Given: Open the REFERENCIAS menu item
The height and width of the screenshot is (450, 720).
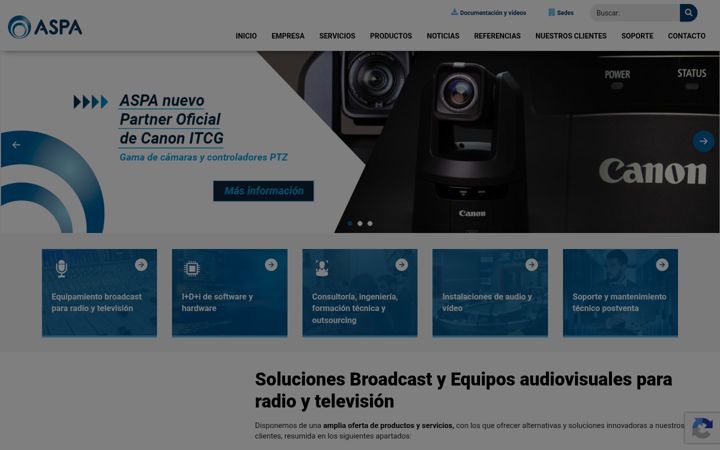Looking at the screenshot, I should [x=497, y=36].
